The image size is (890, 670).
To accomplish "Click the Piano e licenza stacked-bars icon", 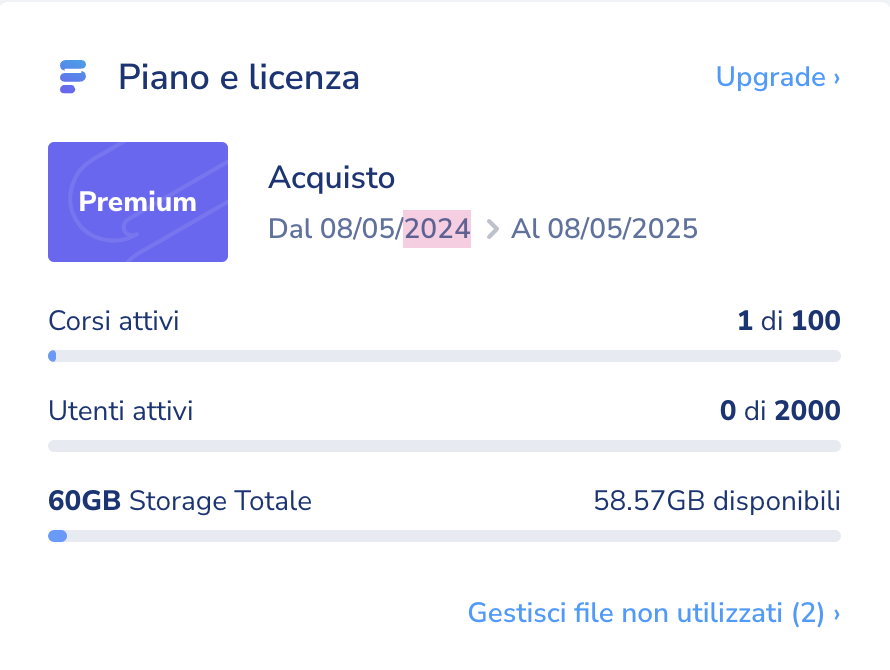I will 73,77.
